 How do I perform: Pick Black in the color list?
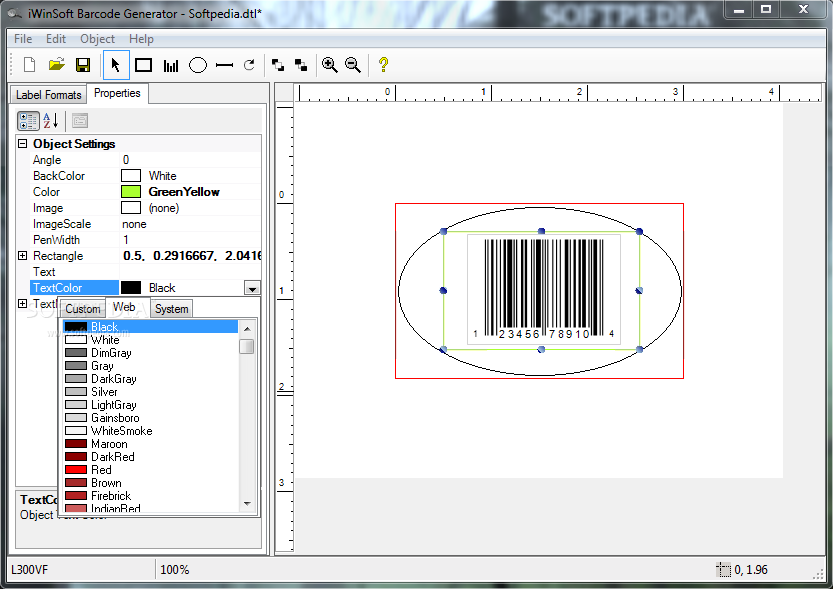(x=151, y=327)
